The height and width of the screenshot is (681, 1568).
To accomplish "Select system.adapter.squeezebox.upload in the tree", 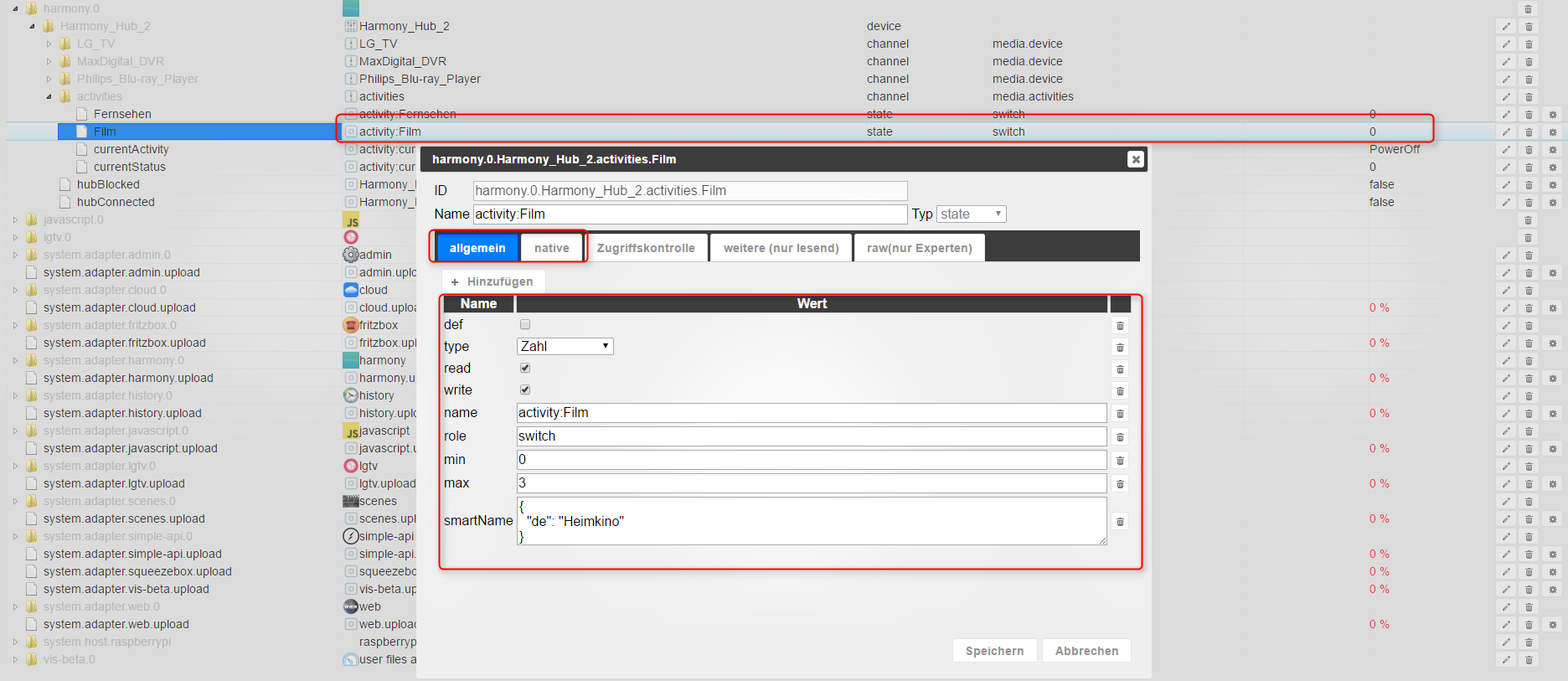I will point(137,571).
